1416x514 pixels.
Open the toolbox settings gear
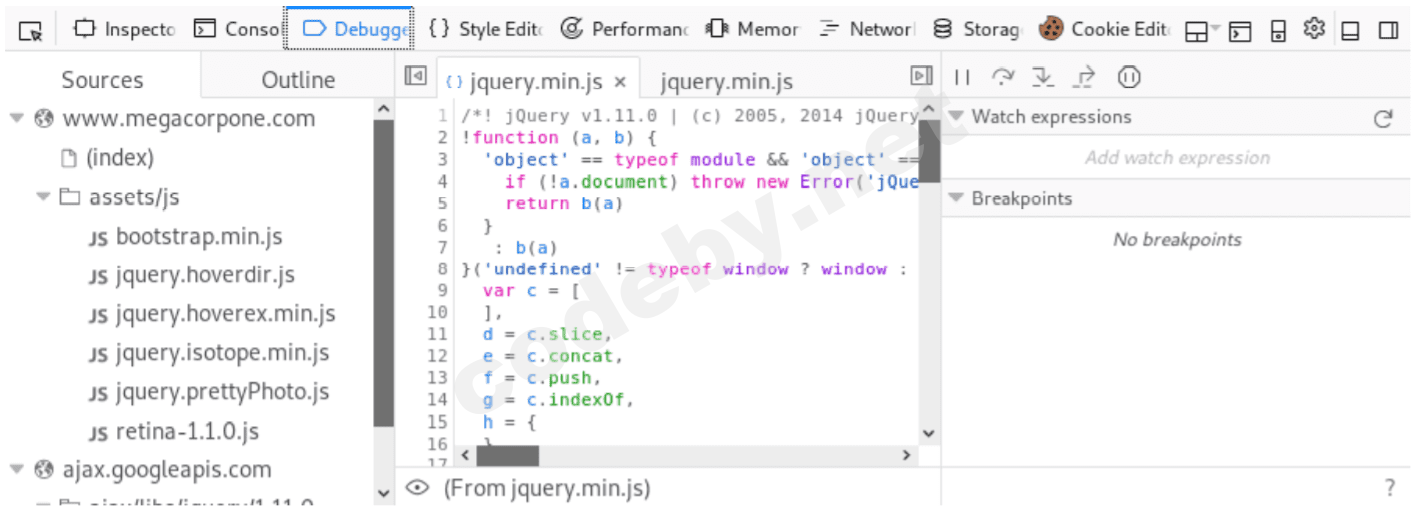tap(1314, 30)
